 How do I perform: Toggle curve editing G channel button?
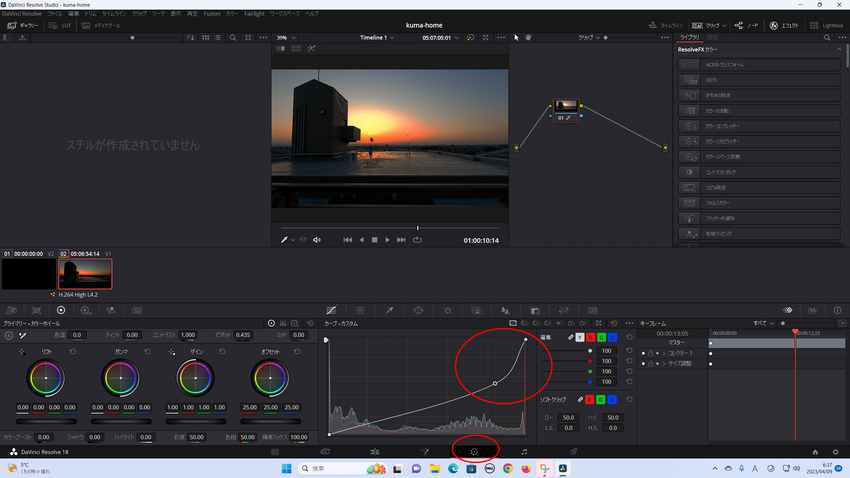[x=601, y=337]
